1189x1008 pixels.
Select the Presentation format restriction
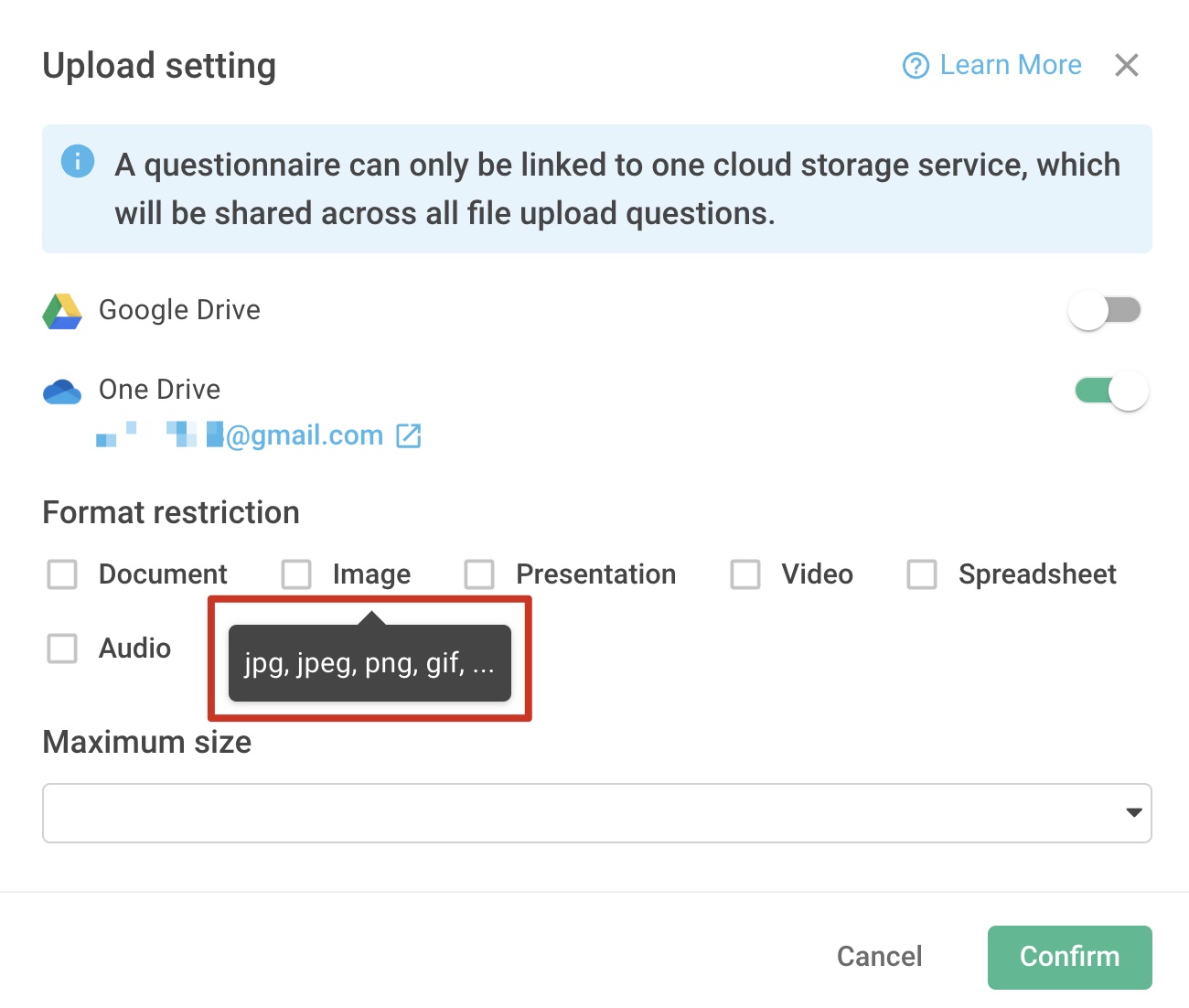tap(479, 574)
